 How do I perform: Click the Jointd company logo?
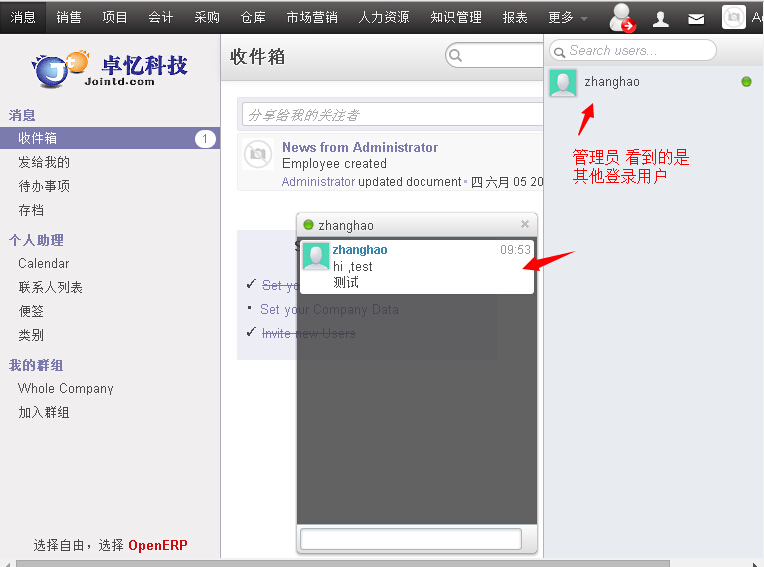(110, 68)
